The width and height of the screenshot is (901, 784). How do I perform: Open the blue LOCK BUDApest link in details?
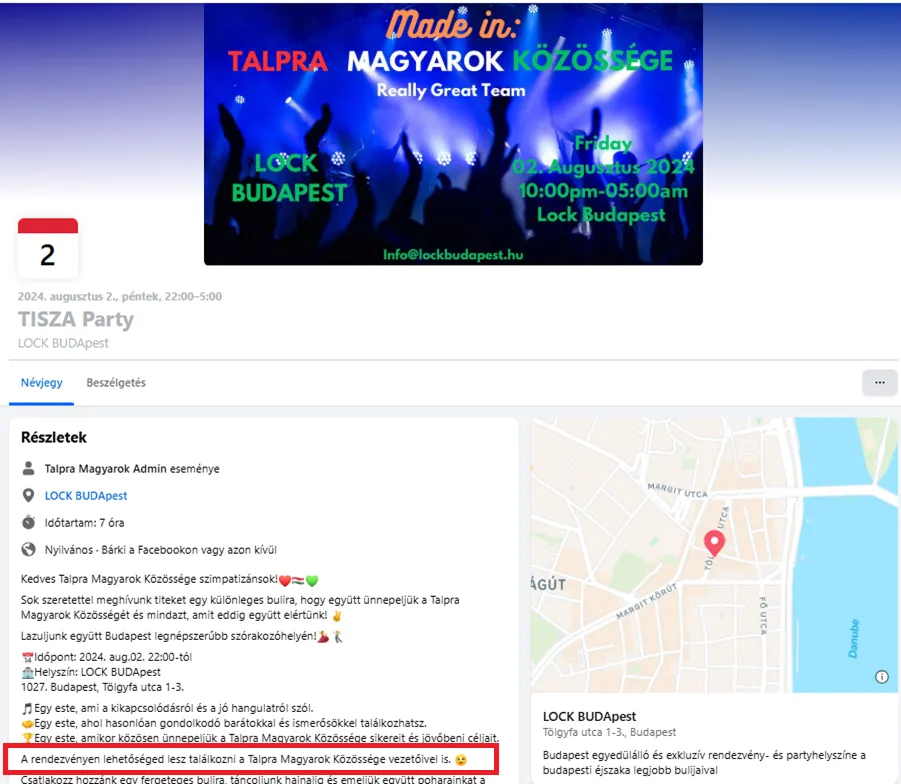coord(86,495)
